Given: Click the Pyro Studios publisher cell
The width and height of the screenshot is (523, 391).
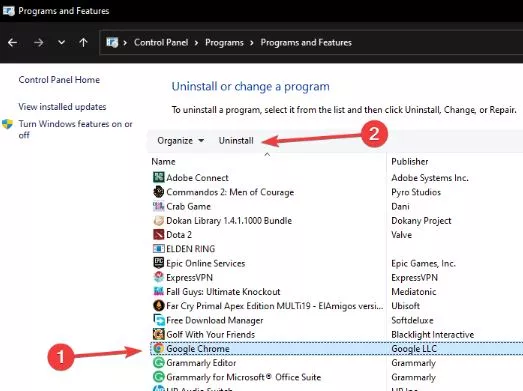Looking at the screenshot, I should coord(416,192).
